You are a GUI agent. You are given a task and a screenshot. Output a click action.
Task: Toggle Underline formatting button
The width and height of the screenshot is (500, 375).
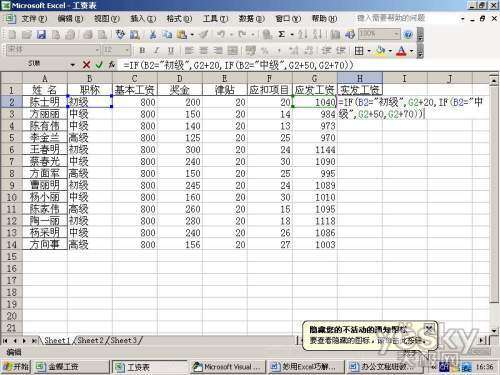(x=171, y=51)
